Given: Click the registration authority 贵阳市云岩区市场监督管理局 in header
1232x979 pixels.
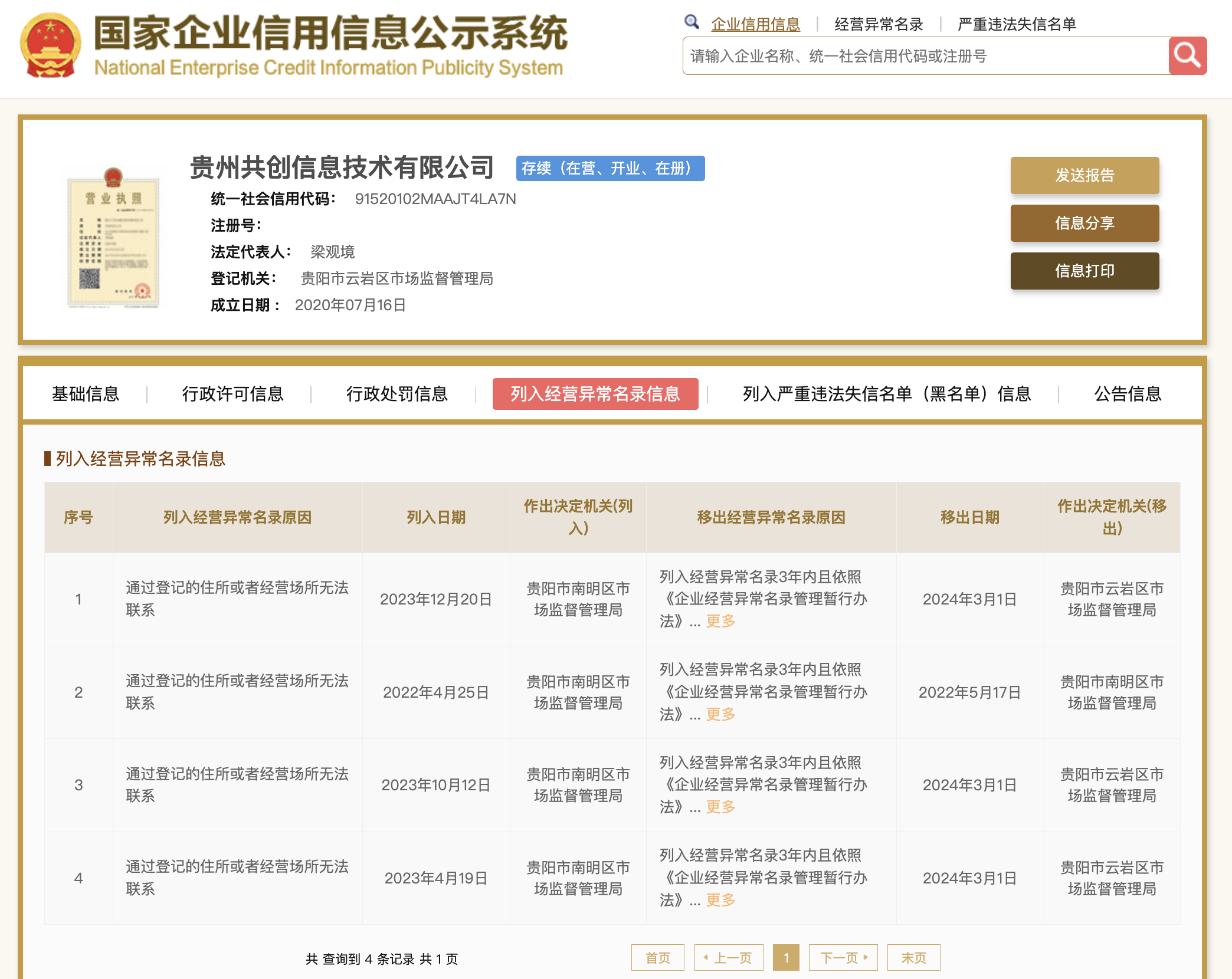Looking at the screenshot, I should tap(397, 279).
